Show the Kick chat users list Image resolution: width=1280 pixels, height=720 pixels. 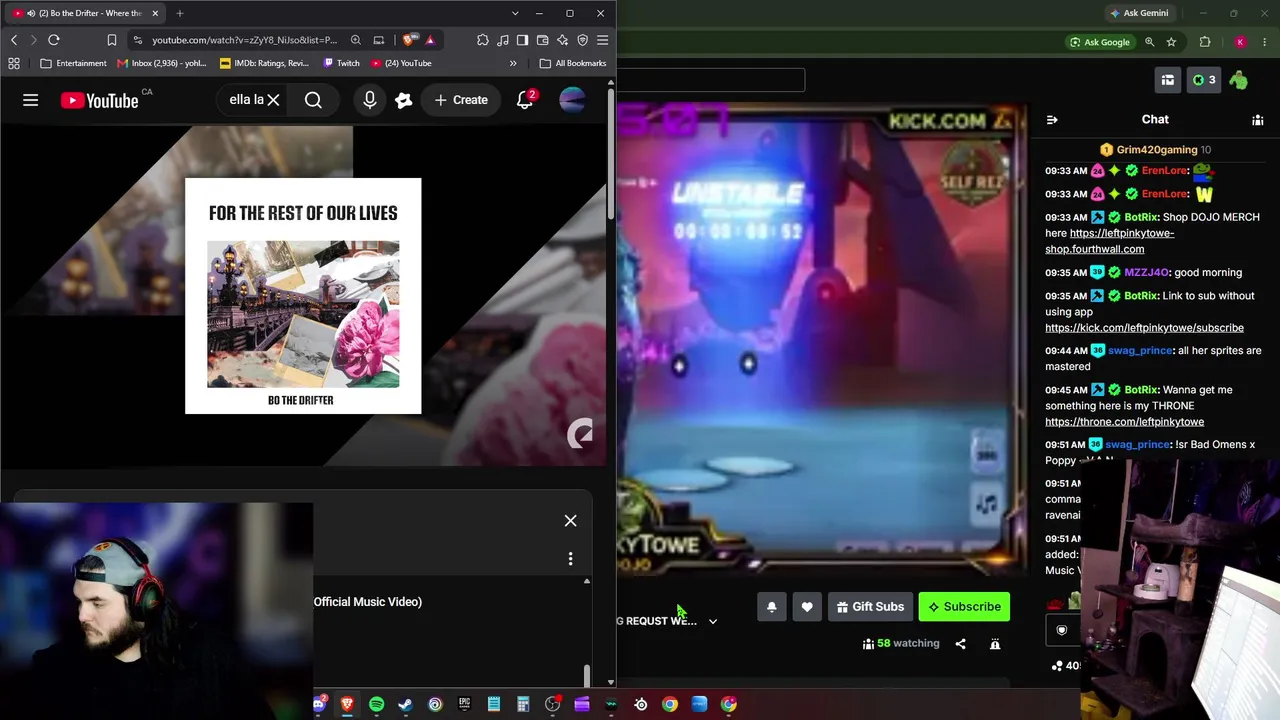[1258, 120]
